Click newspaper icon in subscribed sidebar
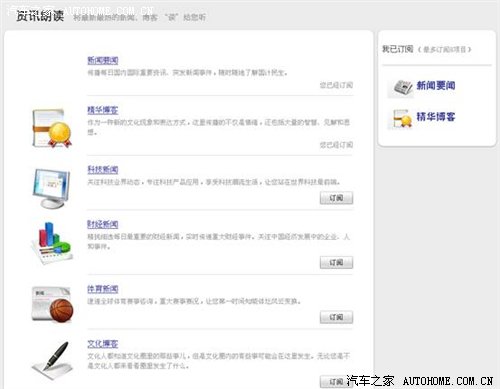Screen dimensions: 500x389 (x=403, y=87)
